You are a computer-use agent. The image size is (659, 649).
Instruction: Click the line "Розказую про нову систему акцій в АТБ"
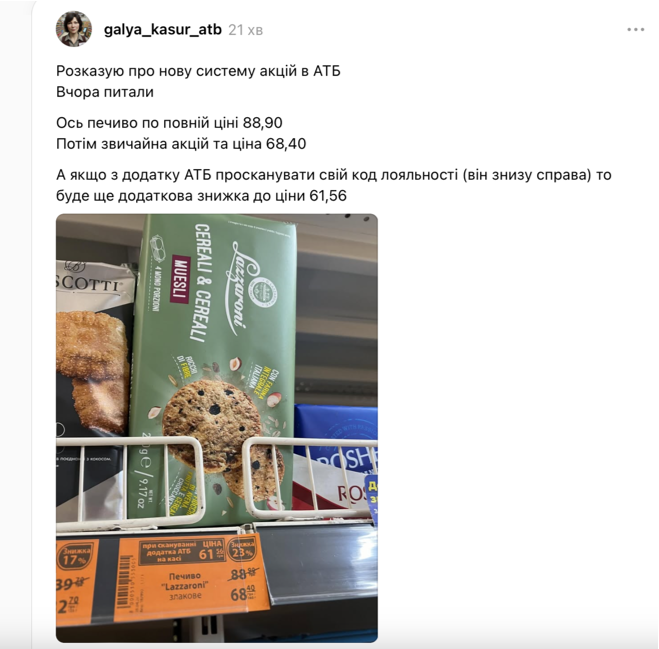[x=198, y=71]
